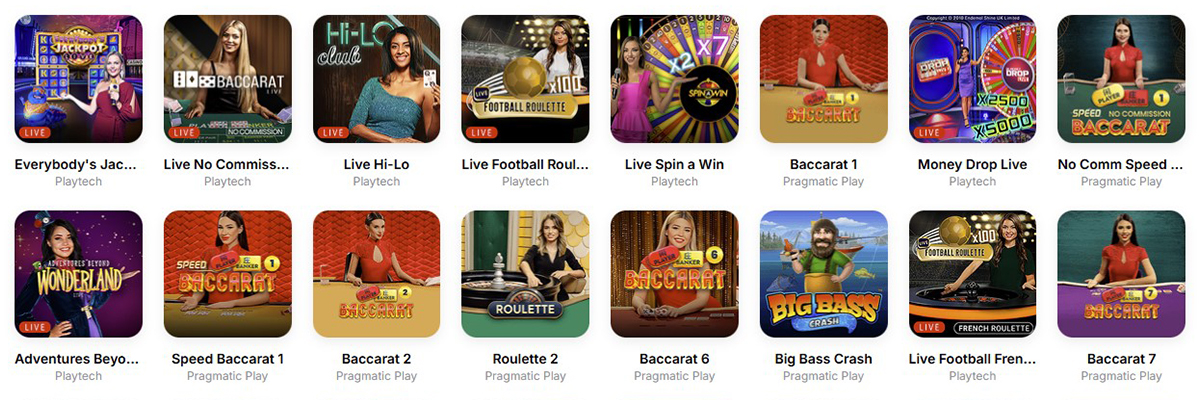Open the Speed Baccarat 1 game image
This screenshot has width=1200, height=400.
(227, 274)
